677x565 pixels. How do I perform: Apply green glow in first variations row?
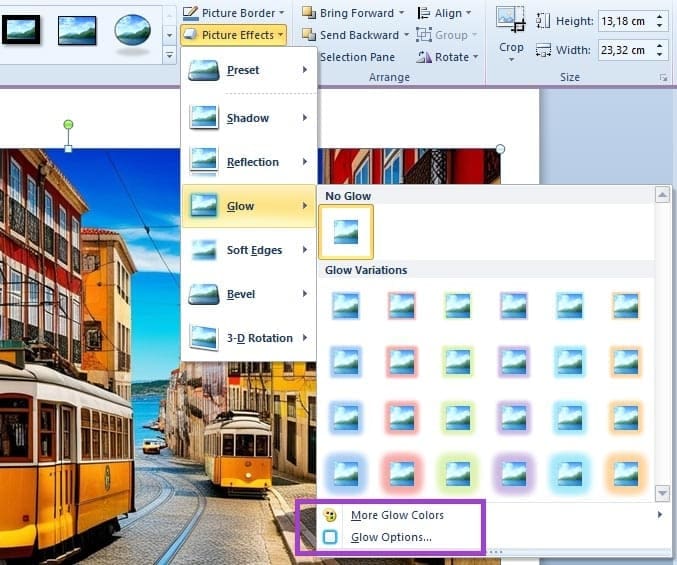tap(458, 306)
